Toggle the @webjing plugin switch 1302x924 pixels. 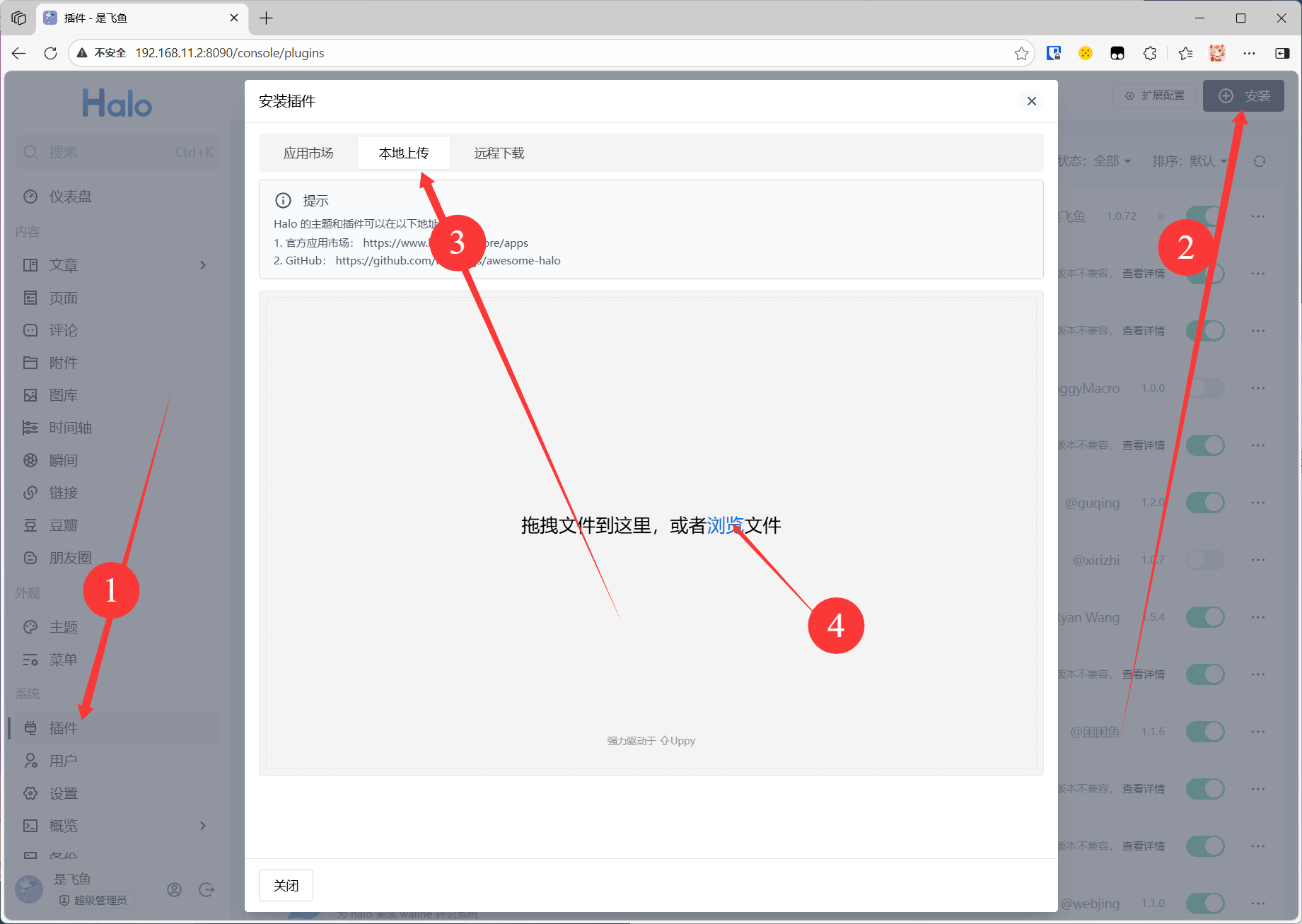(x=1205, y=903)
